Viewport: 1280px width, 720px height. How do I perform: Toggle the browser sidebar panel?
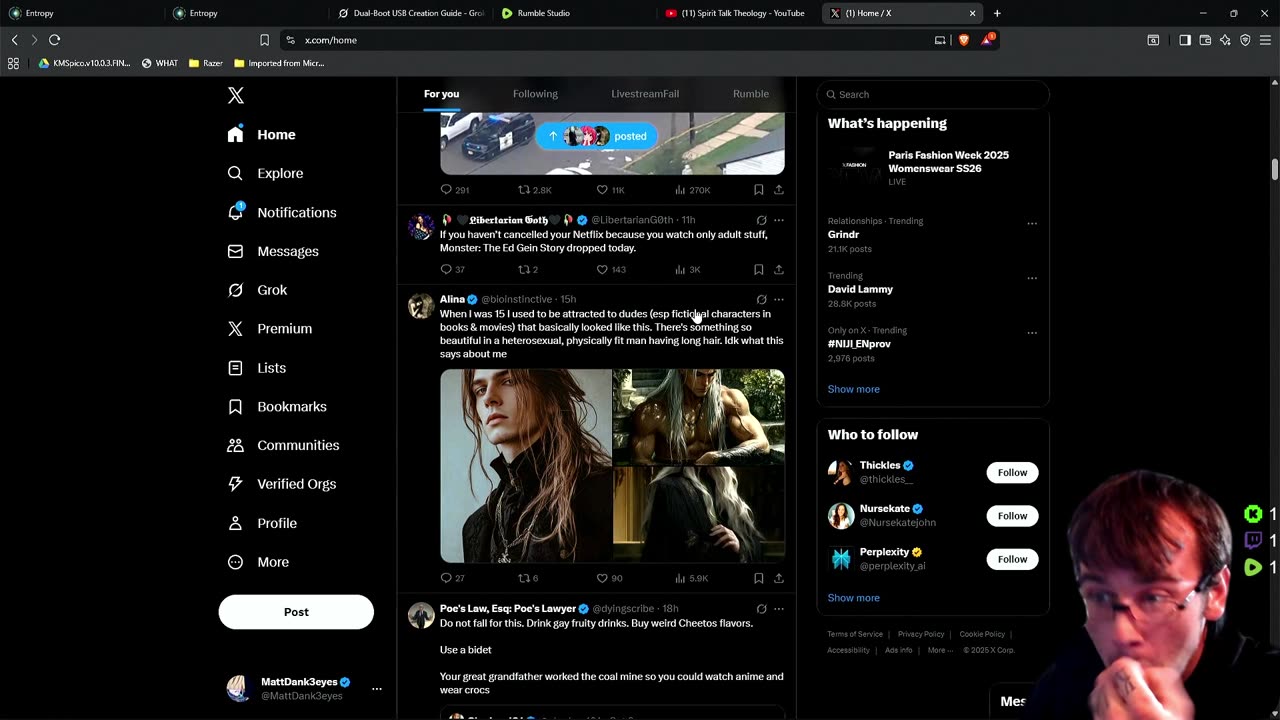point(1185,40)
